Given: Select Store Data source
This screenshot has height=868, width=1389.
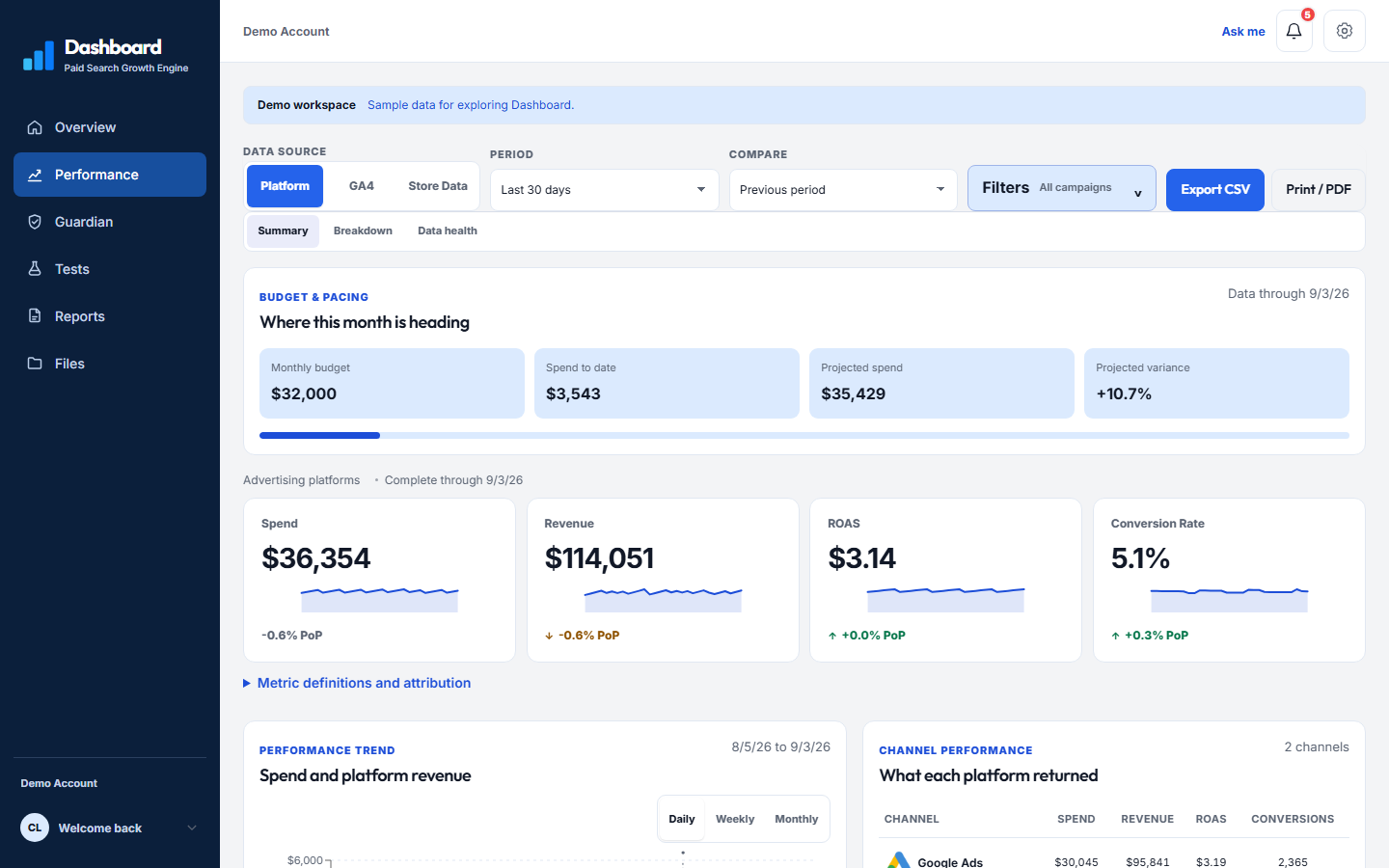Looking at the screenshot, I should point(438,186).
